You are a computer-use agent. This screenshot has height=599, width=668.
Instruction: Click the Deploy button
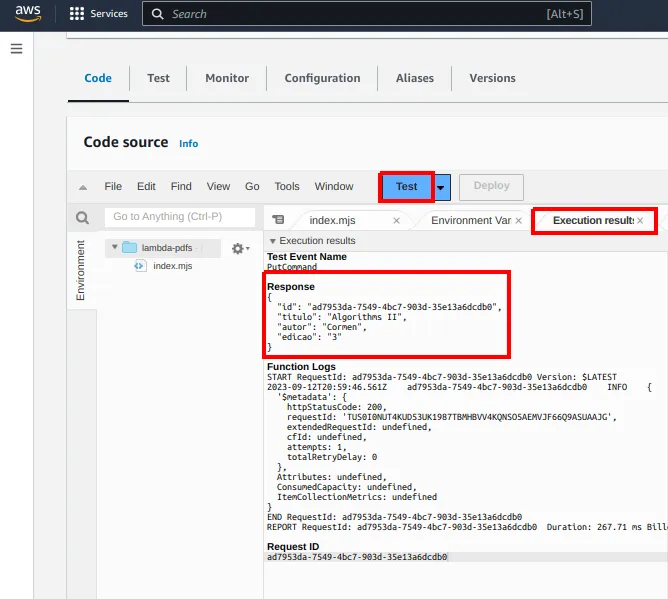click(491, 187)
